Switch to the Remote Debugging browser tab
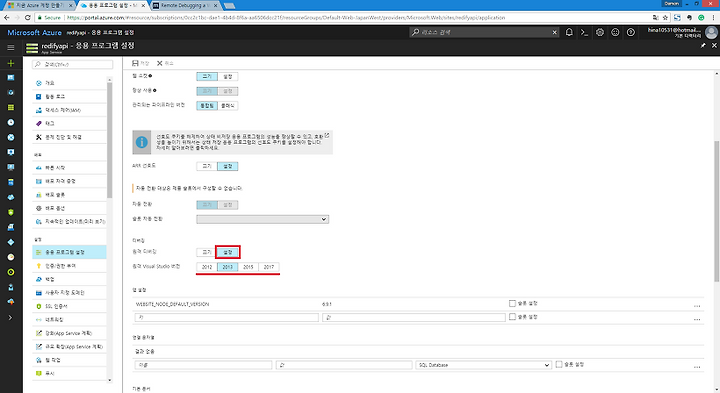This screenshot has width=720, height=393. click(186, 6)
